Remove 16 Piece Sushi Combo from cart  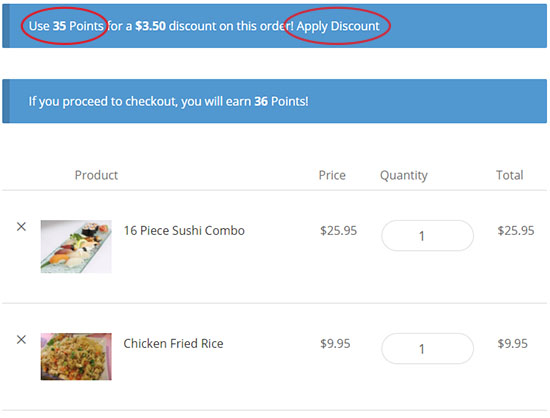pyautogui.click(x=21, y=227)
